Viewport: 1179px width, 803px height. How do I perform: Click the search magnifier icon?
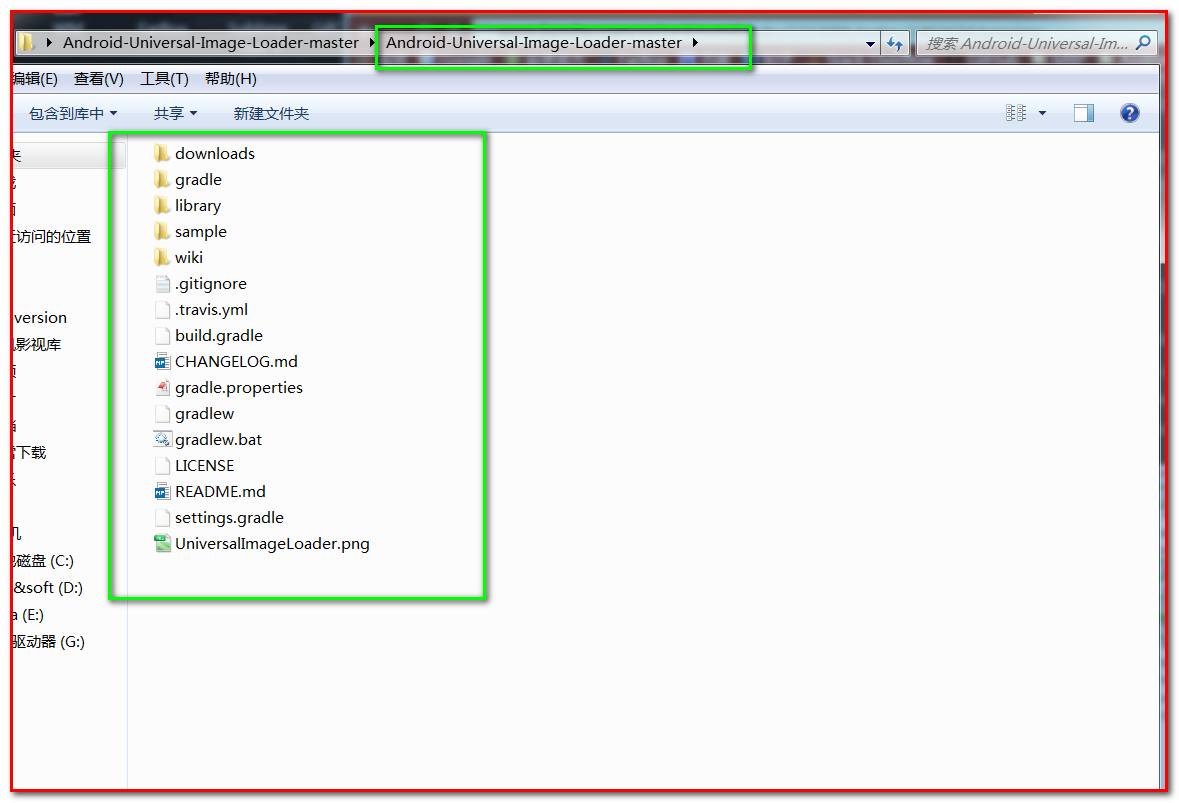(x=1144, y=43)
